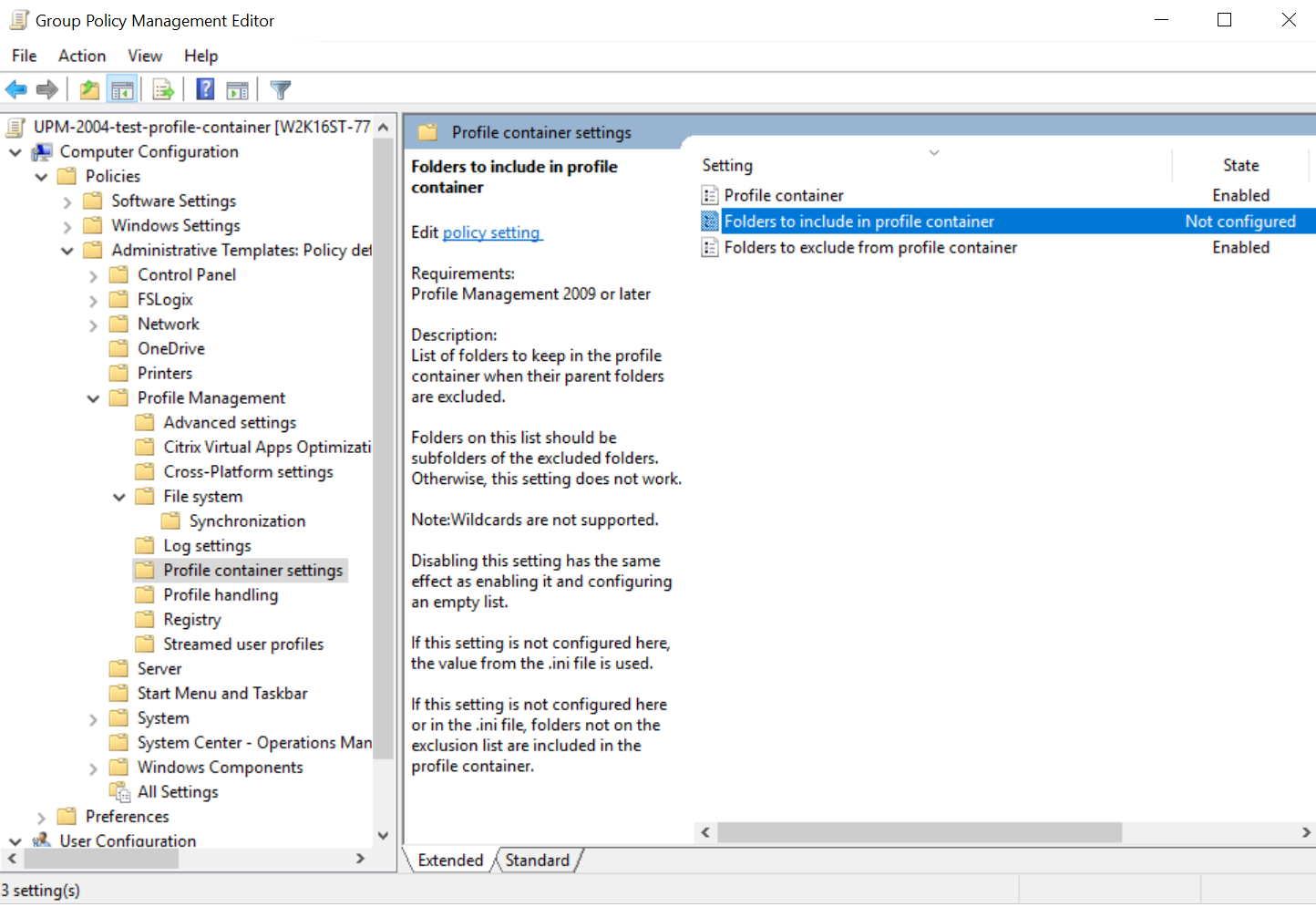This screenshot has width=1316, height=907.
Task: Expand the Preferences node
Action: pyautogui.click(x=41, y=817)
